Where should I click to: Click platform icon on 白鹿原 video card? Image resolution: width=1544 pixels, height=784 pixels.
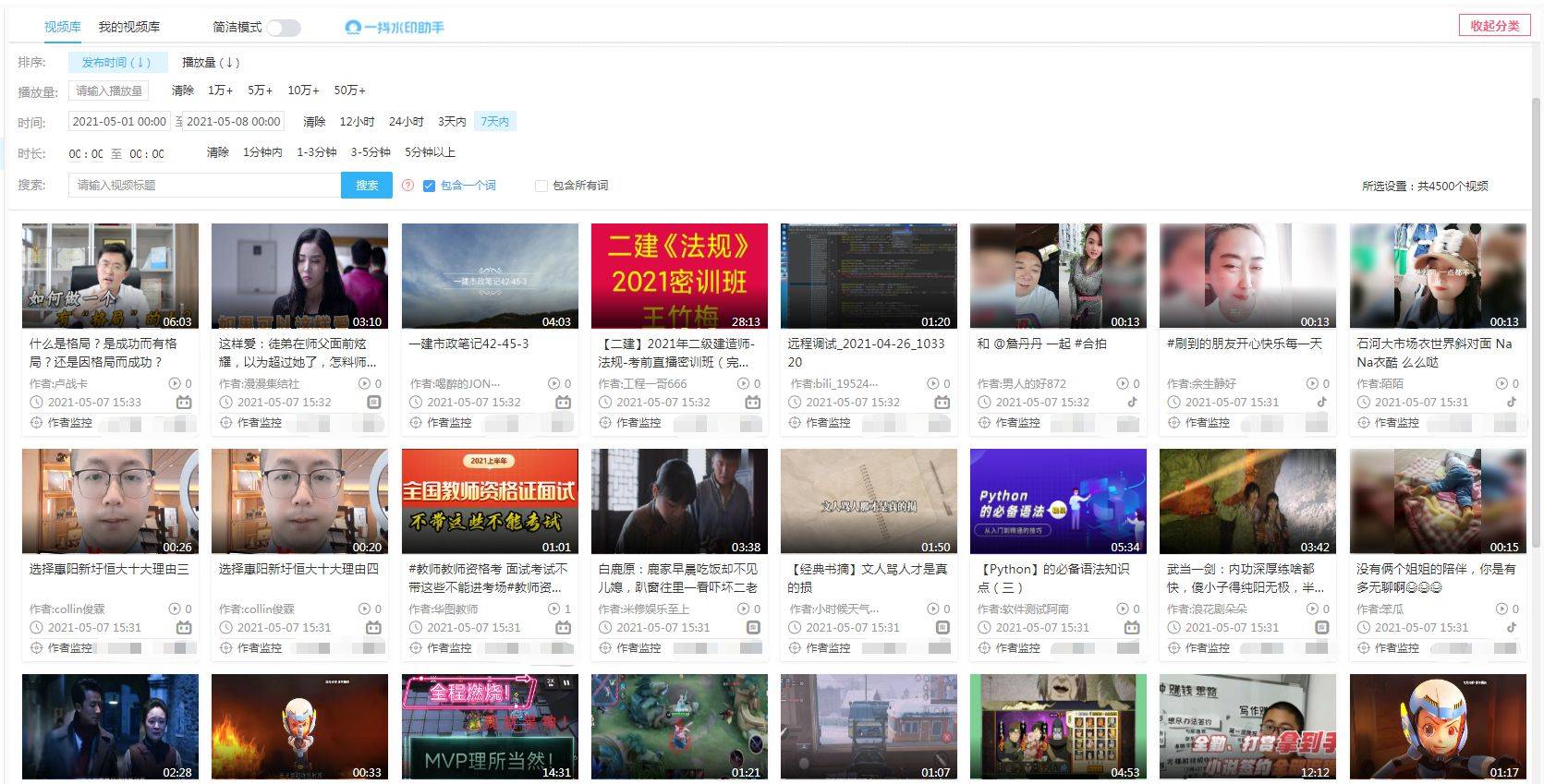753,628
